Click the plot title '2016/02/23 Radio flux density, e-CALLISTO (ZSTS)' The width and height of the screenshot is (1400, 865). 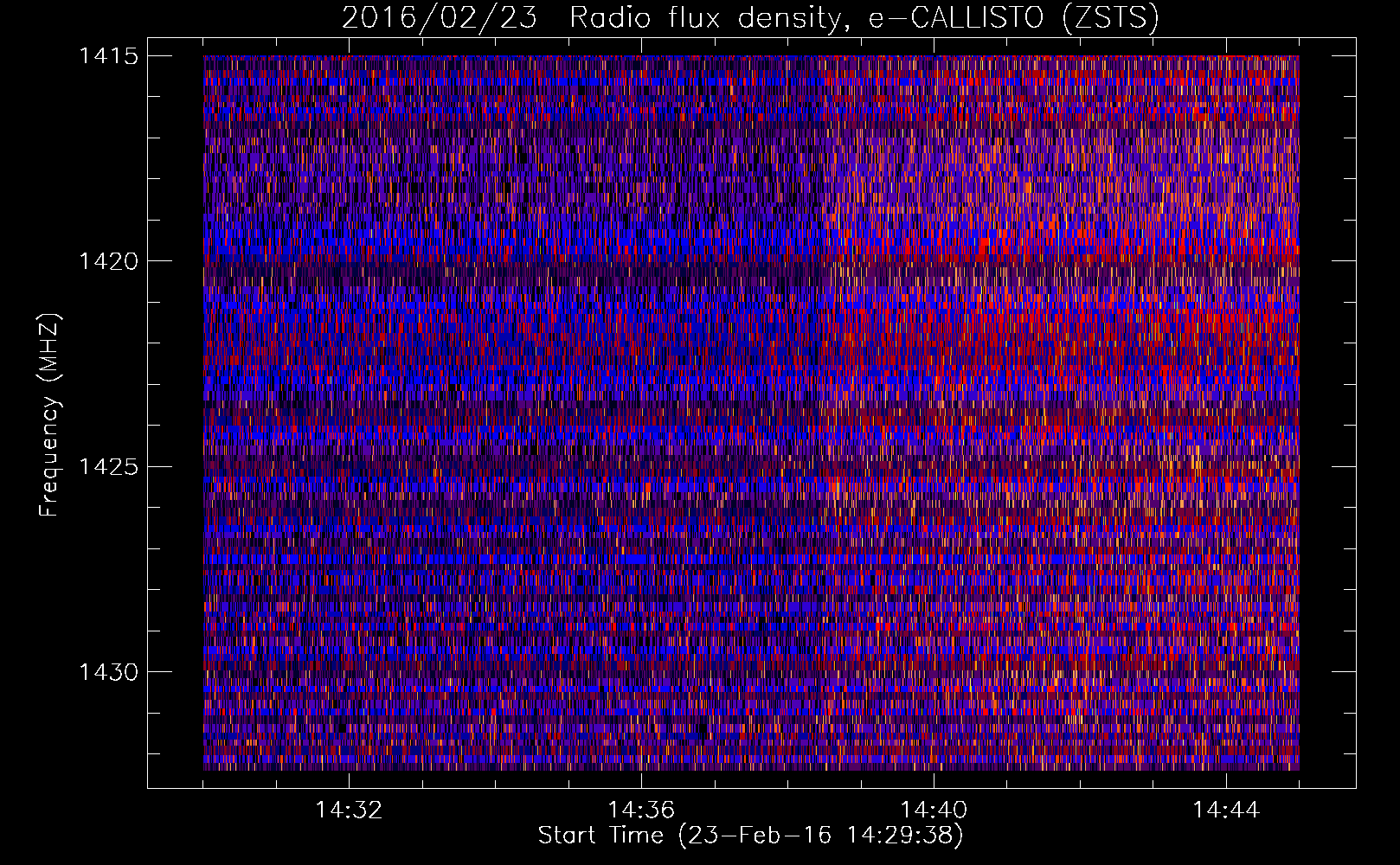tap(750, 17)
